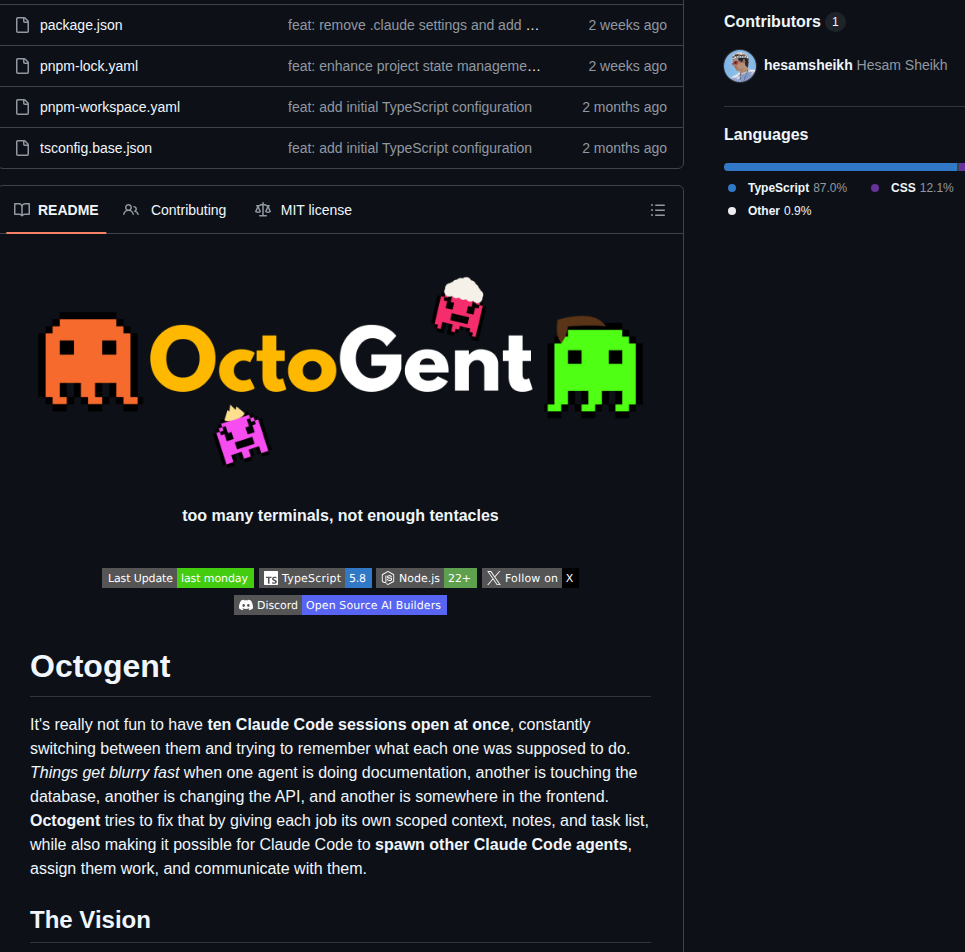Click the TS logo in TypeScript badge
The width and height of the screenshot is (965, 952).
click(x=271, y=578)
